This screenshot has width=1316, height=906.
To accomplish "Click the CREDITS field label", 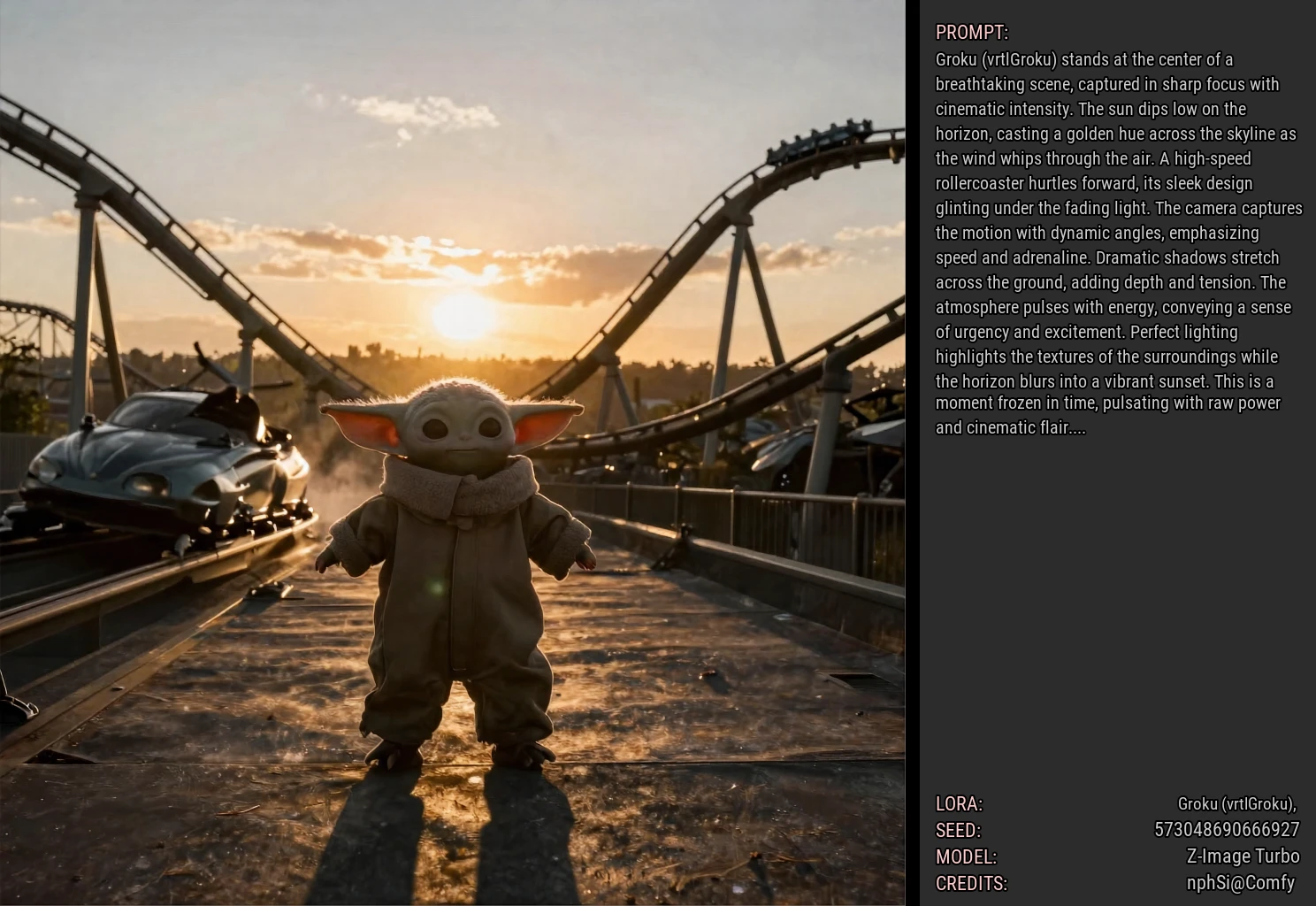I will coord(971,884).
